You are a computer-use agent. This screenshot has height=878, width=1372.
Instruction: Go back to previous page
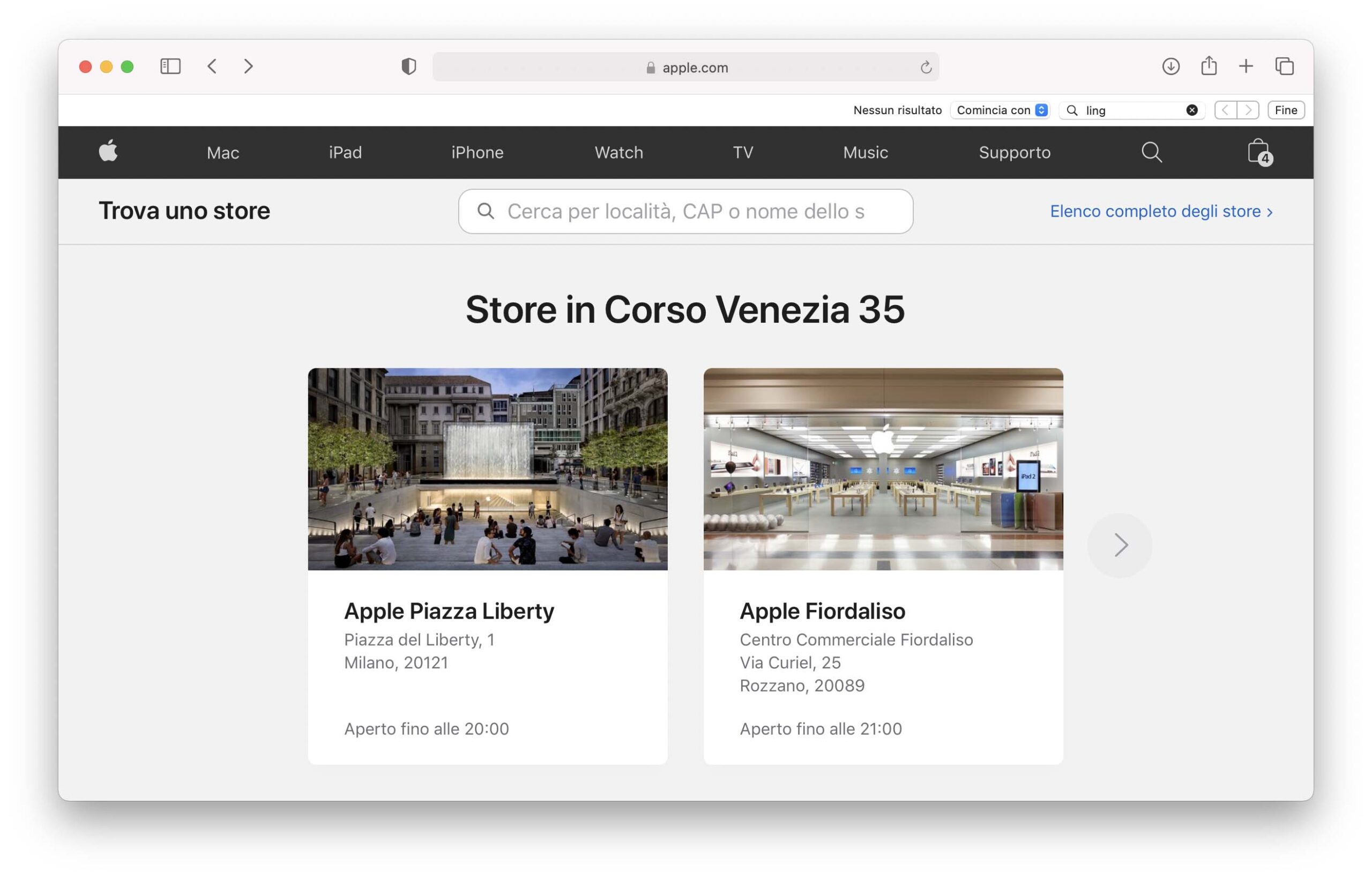(212, 66)
